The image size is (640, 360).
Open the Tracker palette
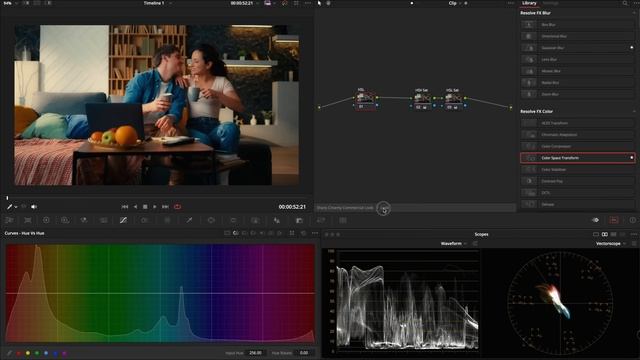(233, 220)
